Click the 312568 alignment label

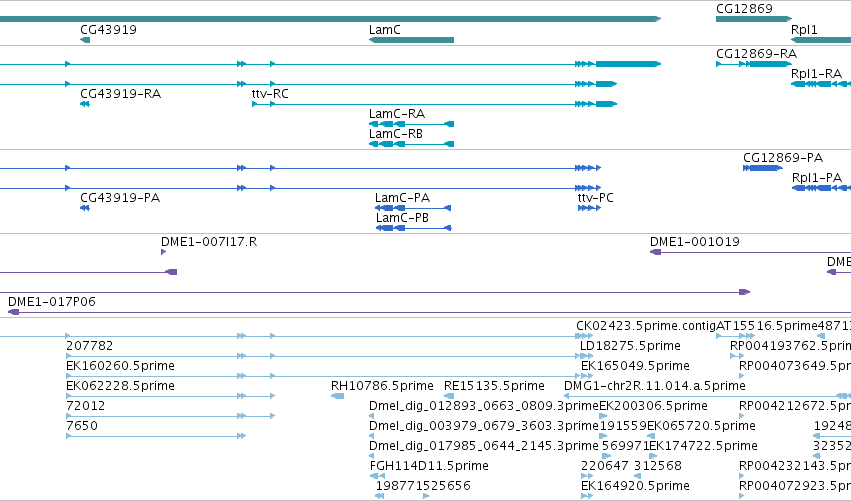(658, 466)
